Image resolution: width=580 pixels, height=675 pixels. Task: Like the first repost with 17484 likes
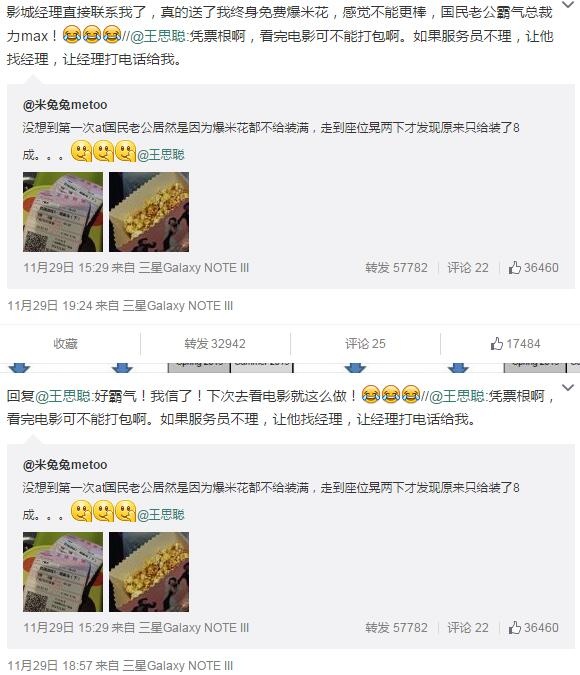point(515,344)
